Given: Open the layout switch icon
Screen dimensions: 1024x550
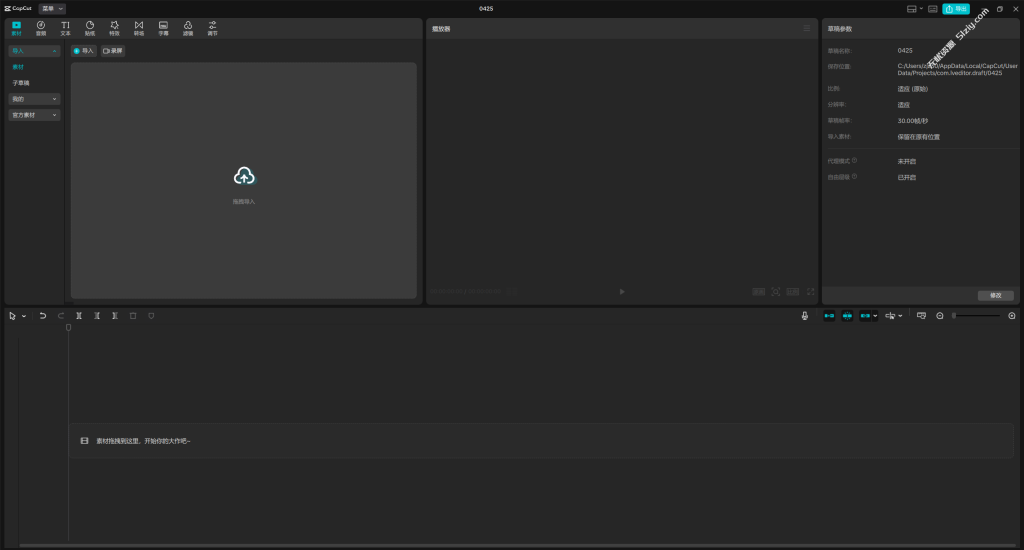Looking at the screenshot, I should click(x=912, y=9).
